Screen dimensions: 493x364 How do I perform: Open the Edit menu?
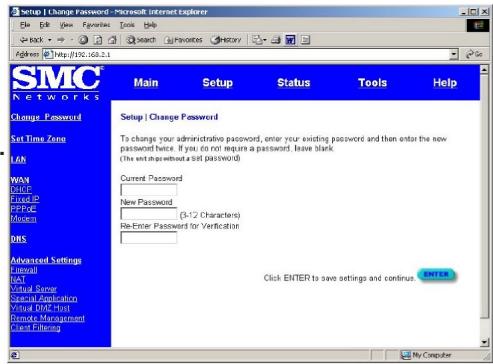tap(44, 25)
